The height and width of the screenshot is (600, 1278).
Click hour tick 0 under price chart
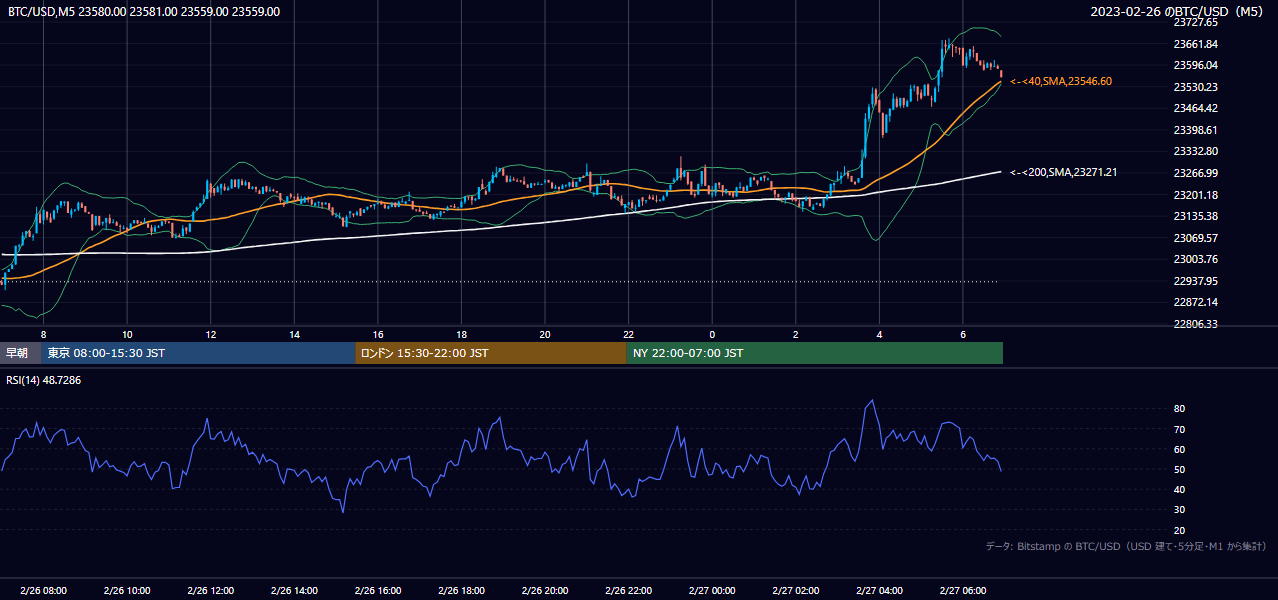pyautogui.click(x=712, y=334)
